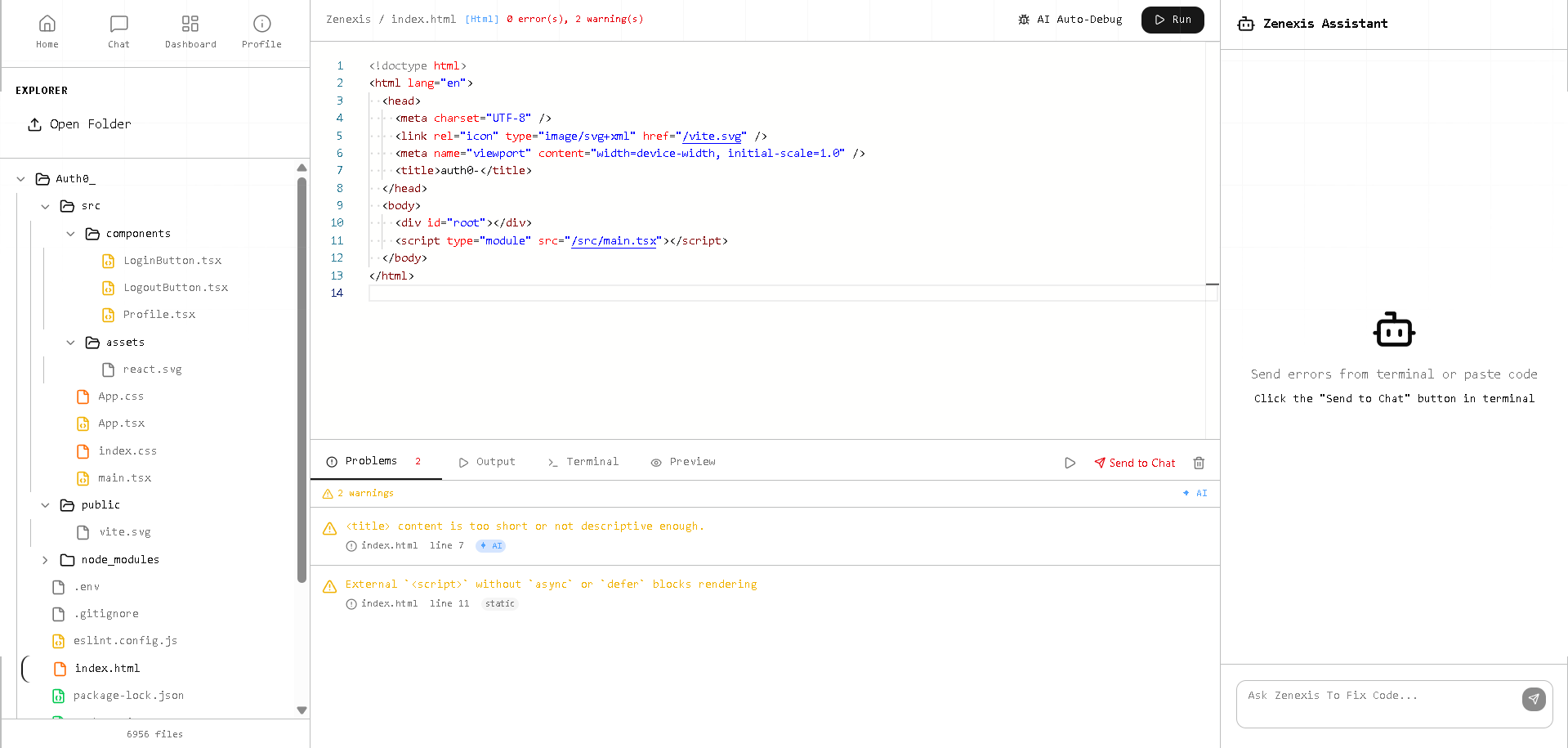Click the warning icon beside the title warning
The image size is (1568, 748).
329,529
